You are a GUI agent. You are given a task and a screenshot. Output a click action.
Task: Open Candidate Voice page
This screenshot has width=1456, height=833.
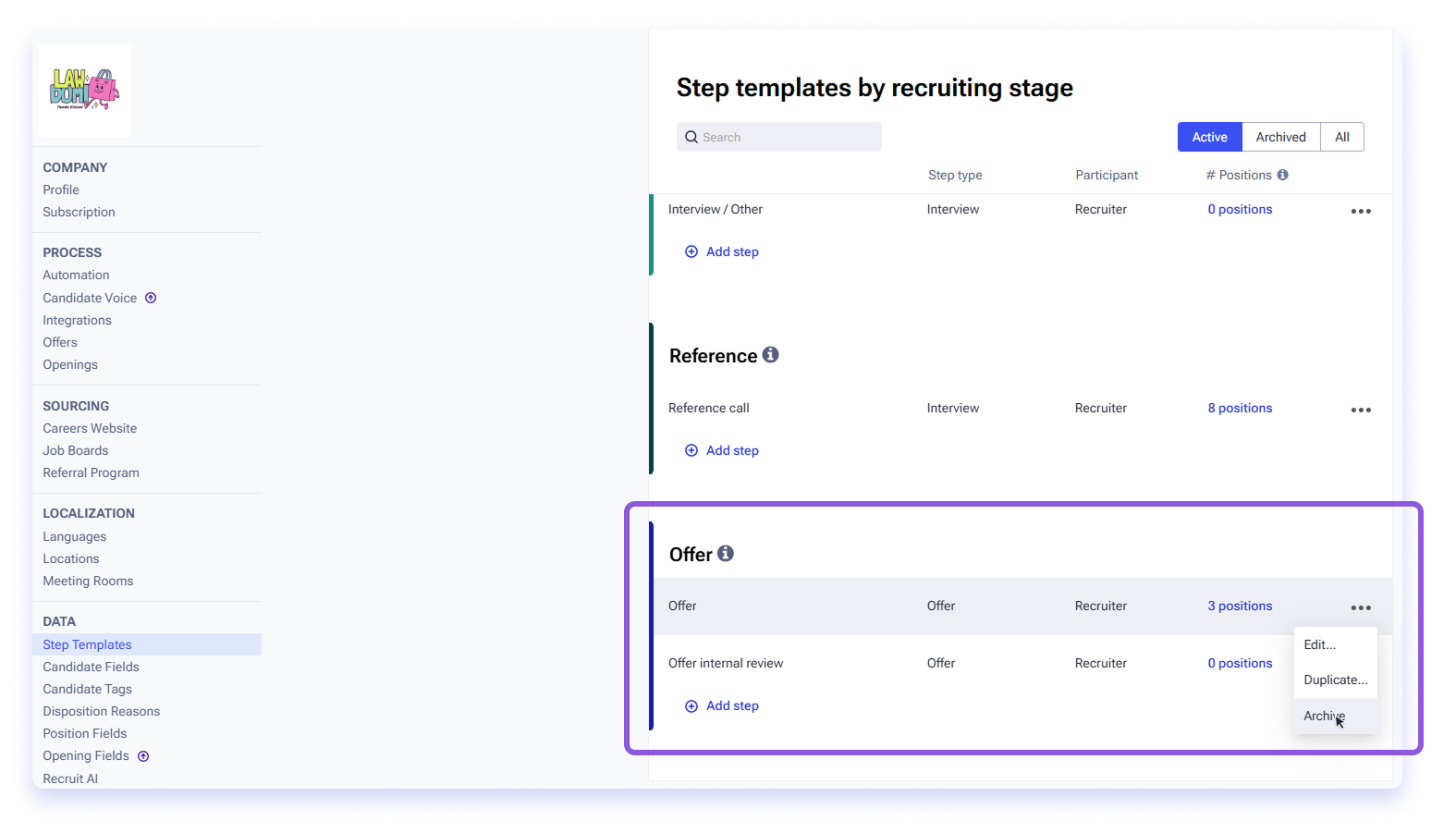[90, 298]
